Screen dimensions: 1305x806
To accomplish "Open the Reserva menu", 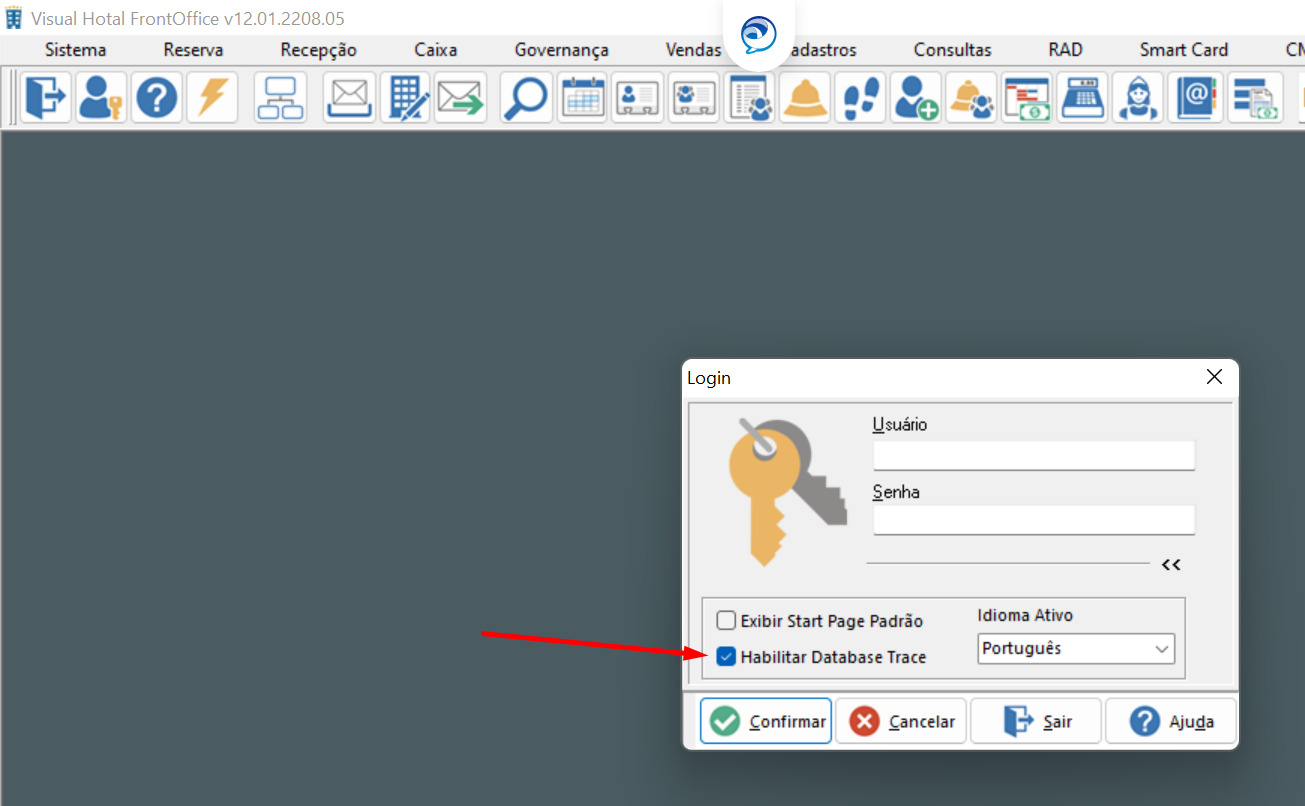I will (193, 50).
